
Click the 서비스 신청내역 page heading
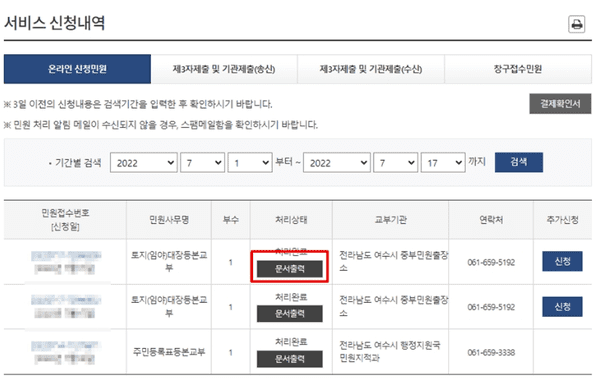[54, 23]
